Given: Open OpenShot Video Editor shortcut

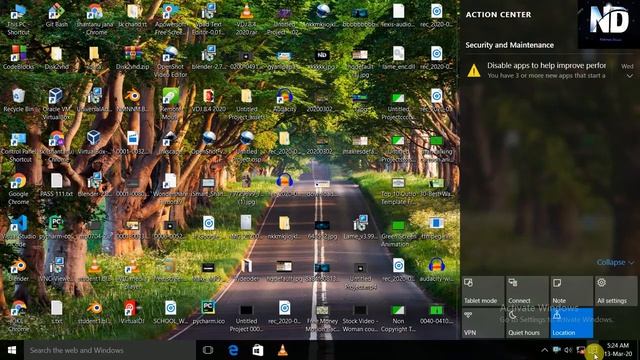Looking at the screenshot, I should [171, 61].
